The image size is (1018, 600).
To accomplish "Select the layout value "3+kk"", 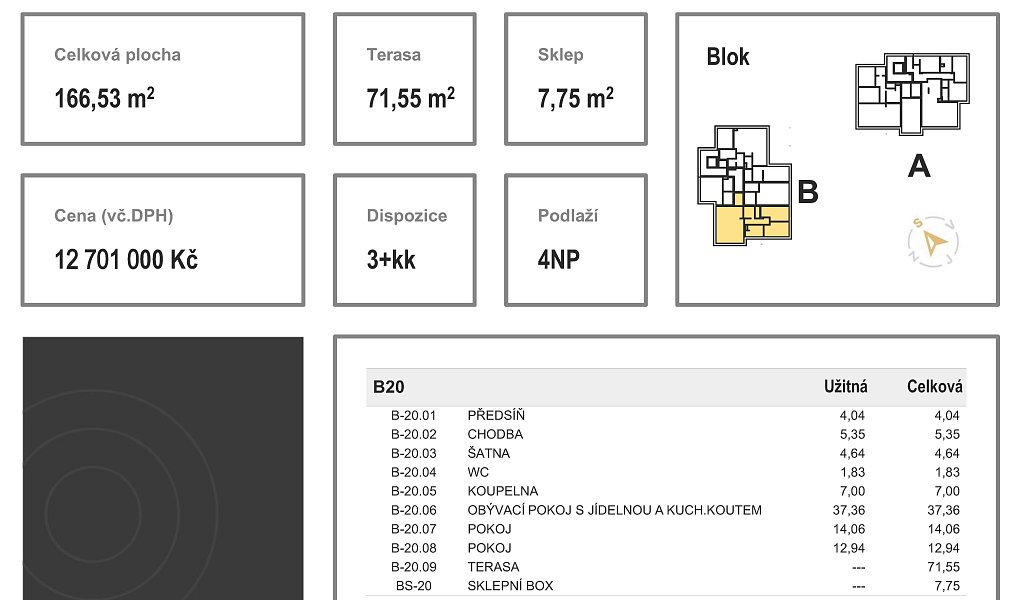I will 391,260.
